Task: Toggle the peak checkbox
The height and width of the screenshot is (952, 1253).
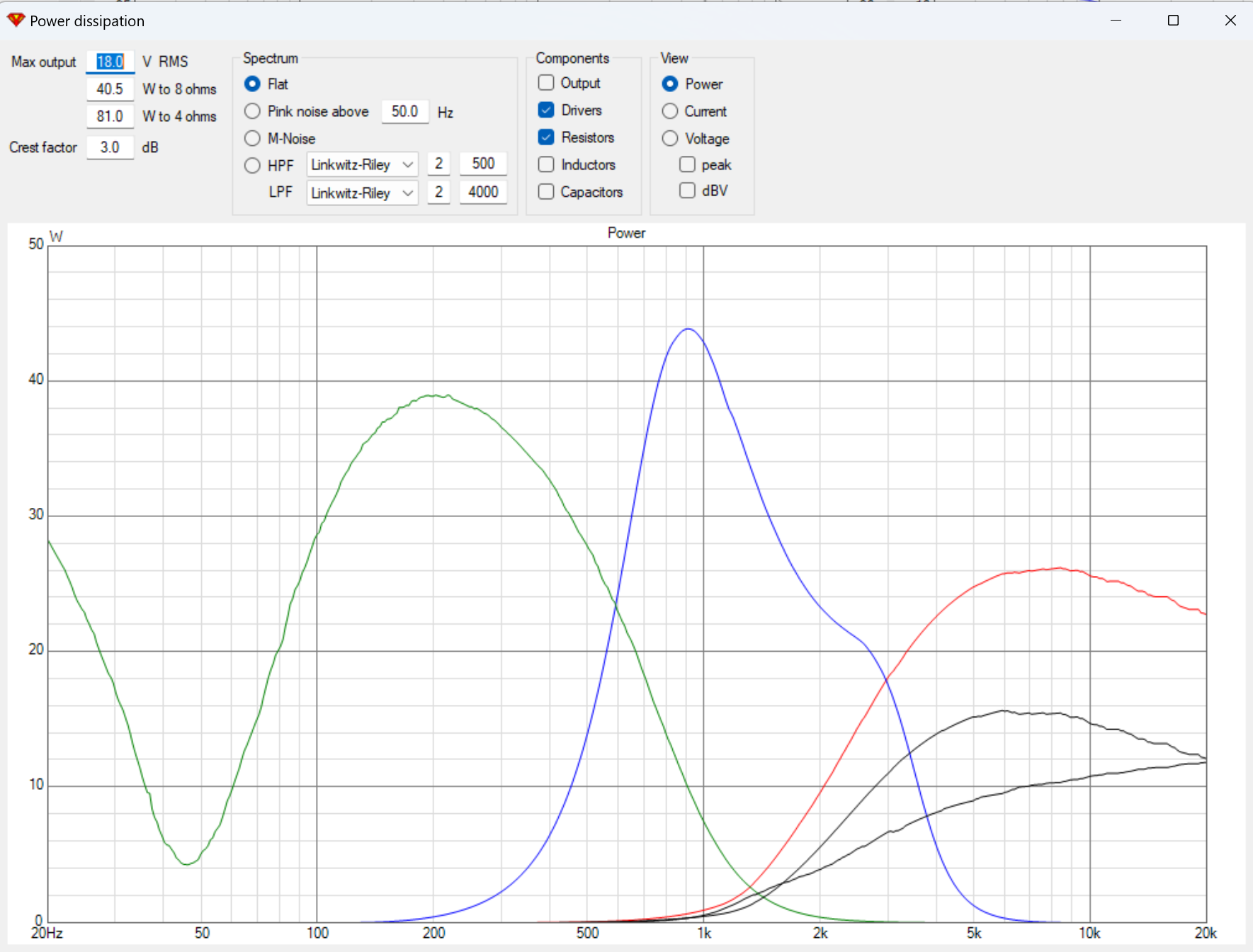Action: (x=687, y=164)
